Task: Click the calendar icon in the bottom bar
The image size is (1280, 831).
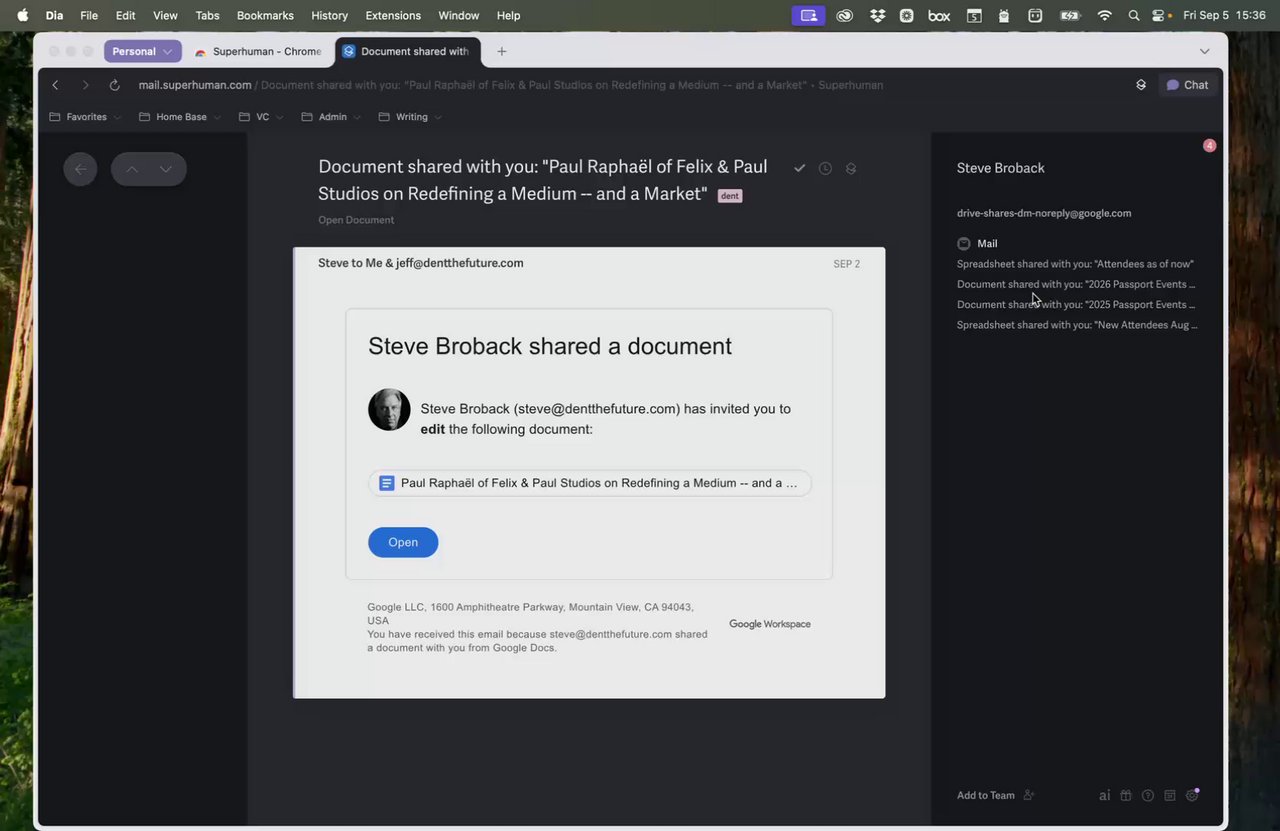Action: pos(1170,796)
